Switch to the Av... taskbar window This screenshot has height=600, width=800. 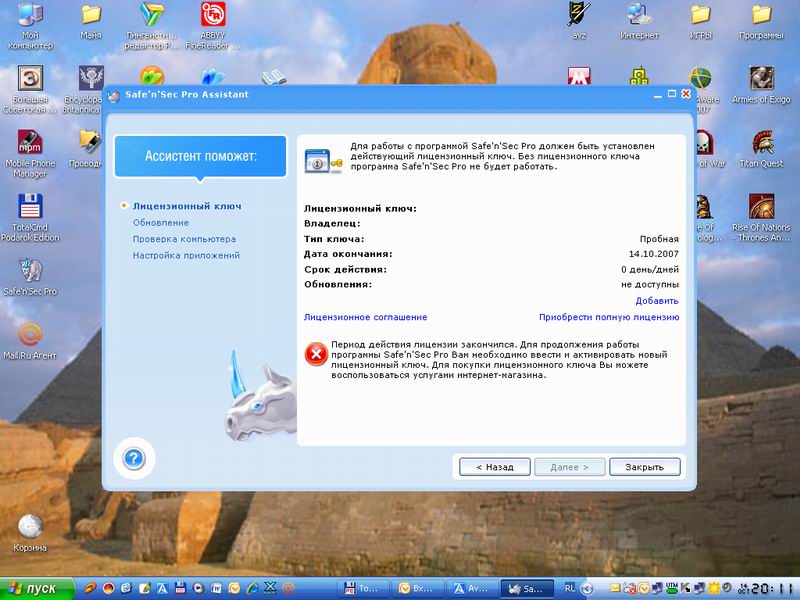pos(470,589)
